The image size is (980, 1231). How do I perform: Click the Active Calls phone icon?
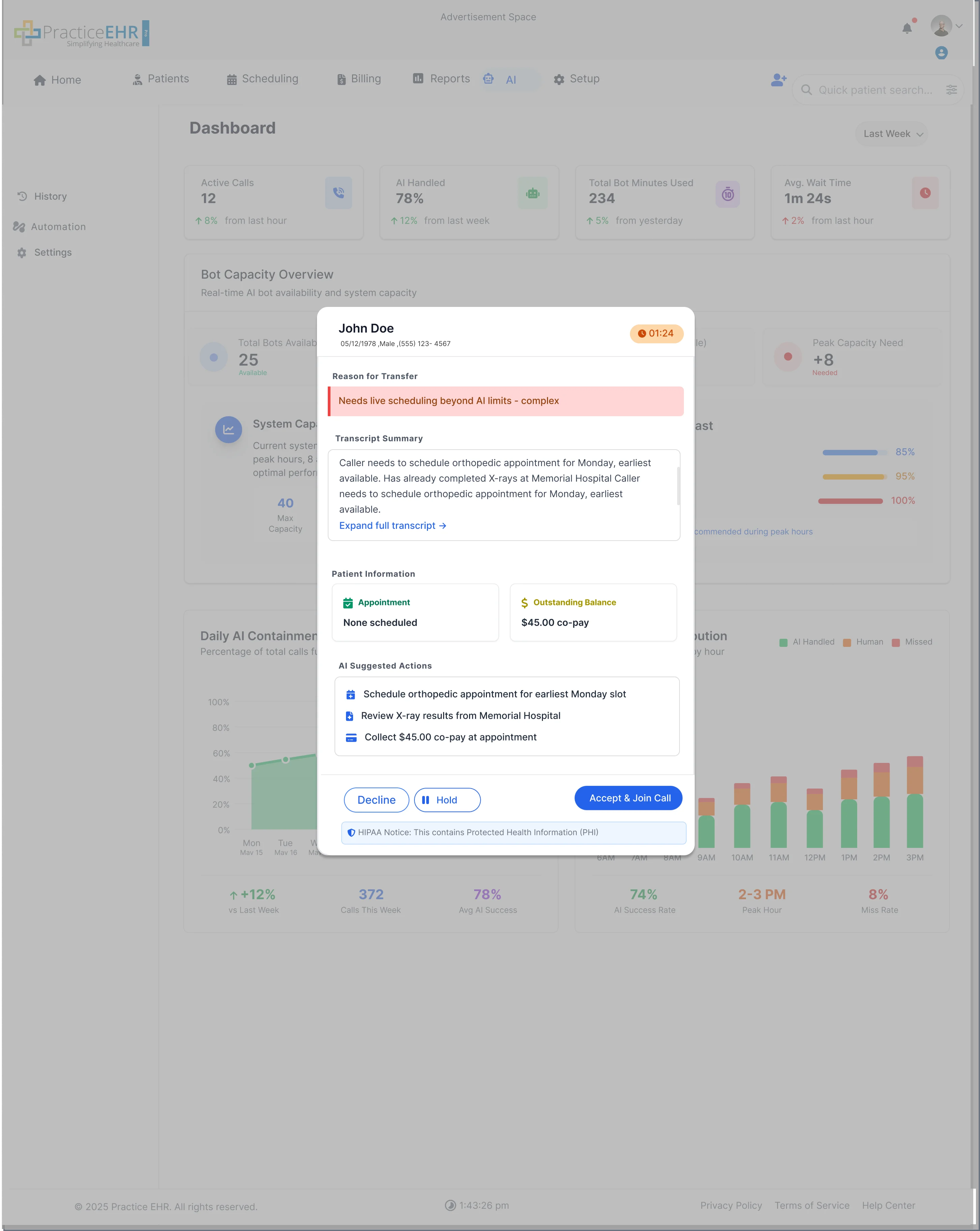click(x=339, y=193)
